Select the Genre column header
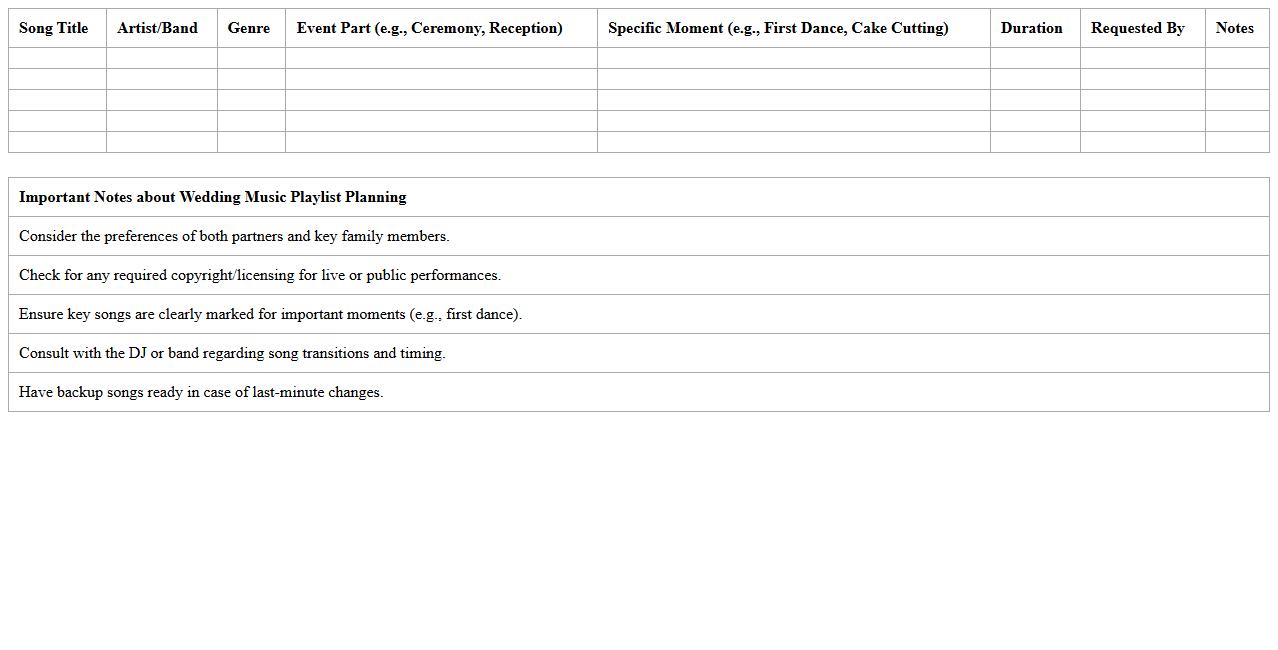Viewport: 1278px width, 650px height. point(249,28)
